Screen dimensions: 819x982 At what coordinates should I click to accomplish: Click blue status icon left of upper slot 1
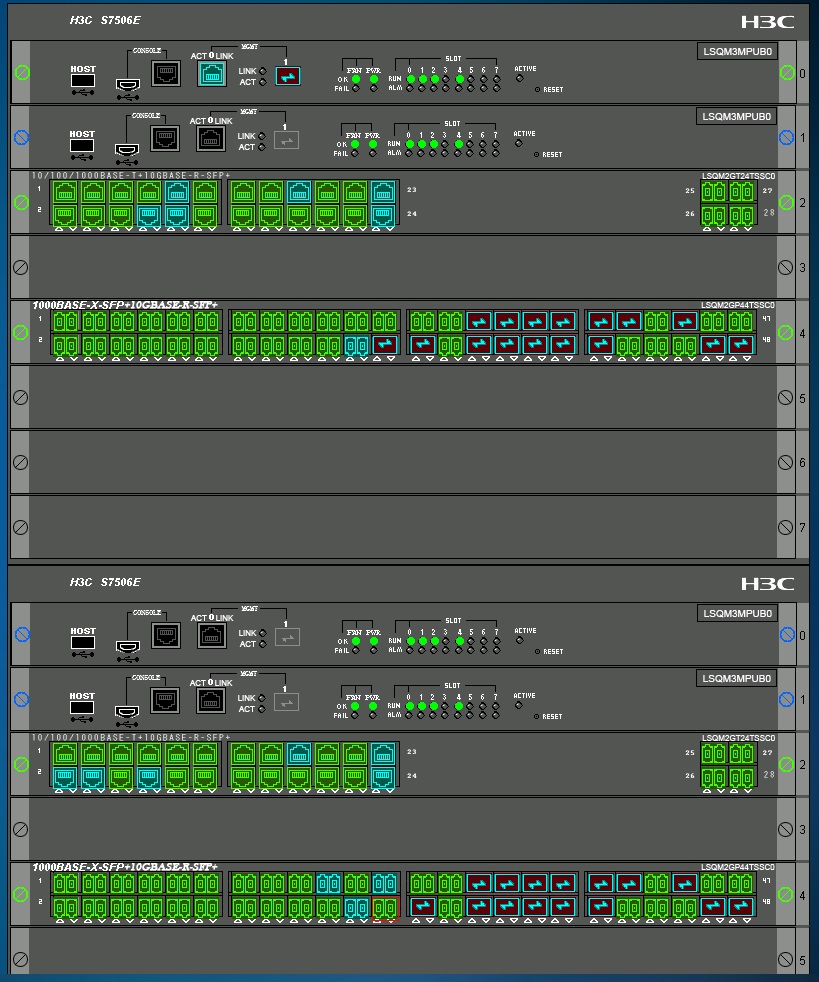pyautogui.click(x=22, y=137)
